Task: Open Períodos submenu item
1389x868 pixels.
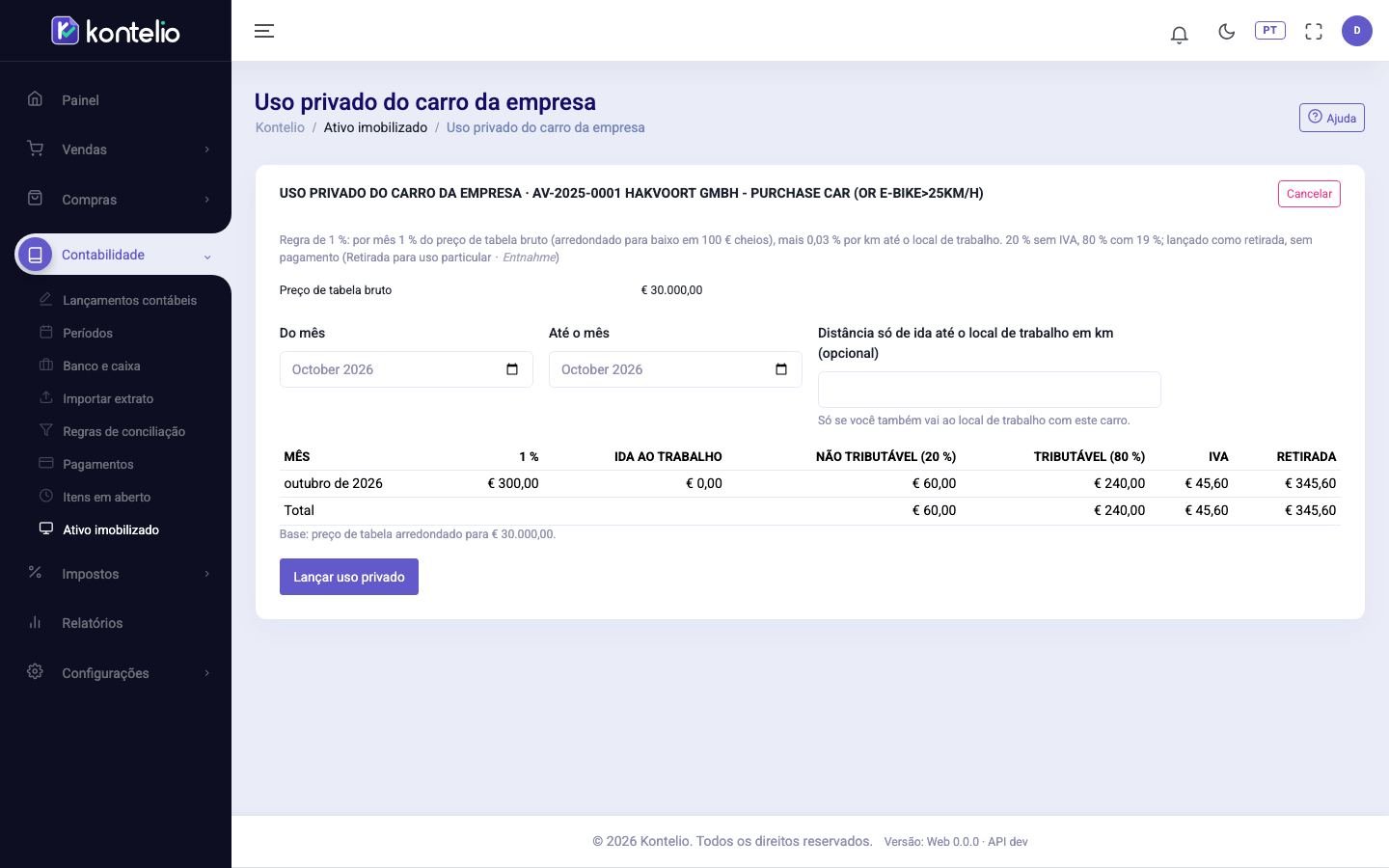Action: coord(88,333)
